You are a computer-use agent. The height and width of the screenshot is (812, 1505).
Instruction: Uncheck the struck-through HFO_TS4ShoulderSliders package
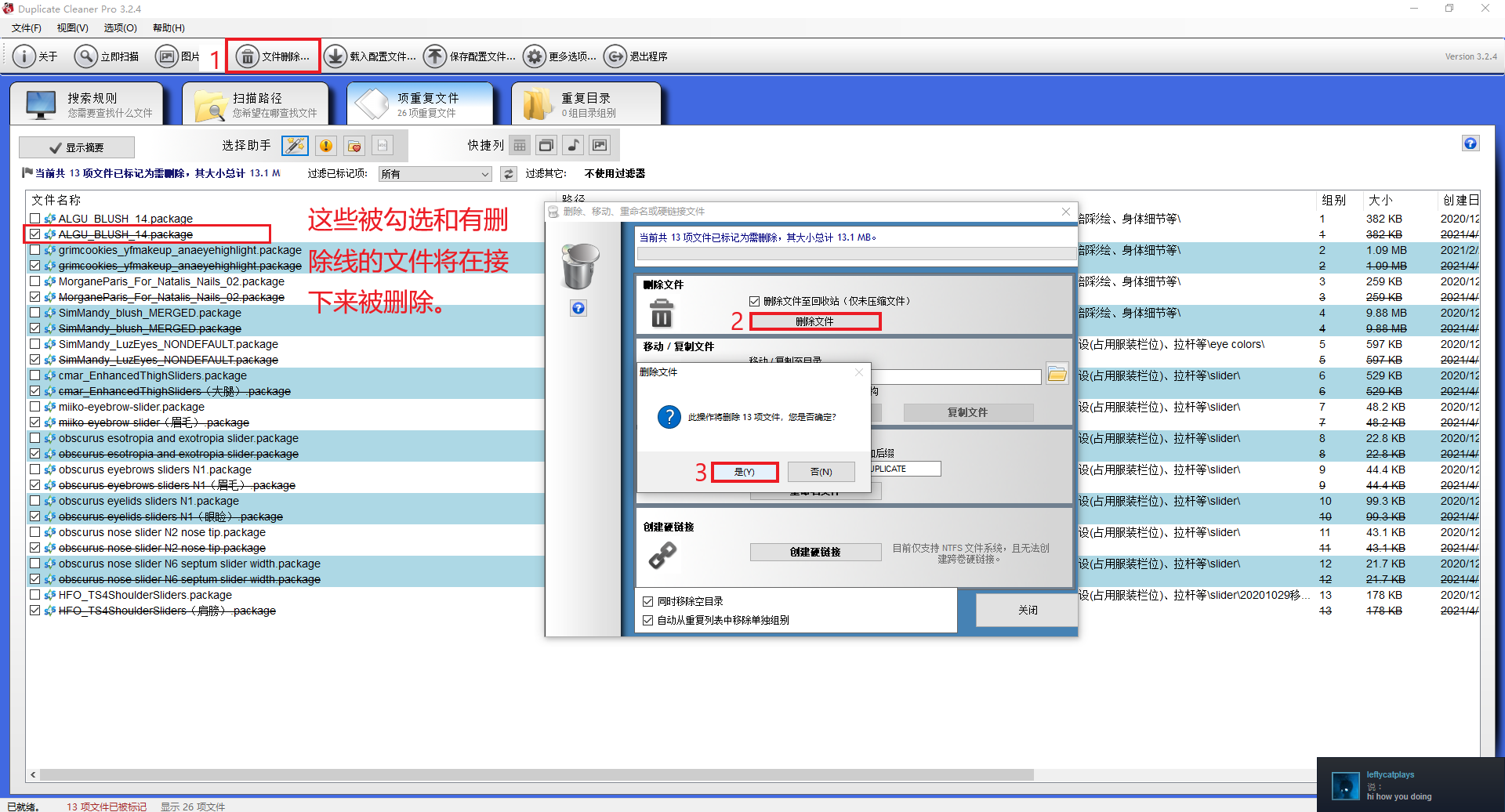(34, 611)
